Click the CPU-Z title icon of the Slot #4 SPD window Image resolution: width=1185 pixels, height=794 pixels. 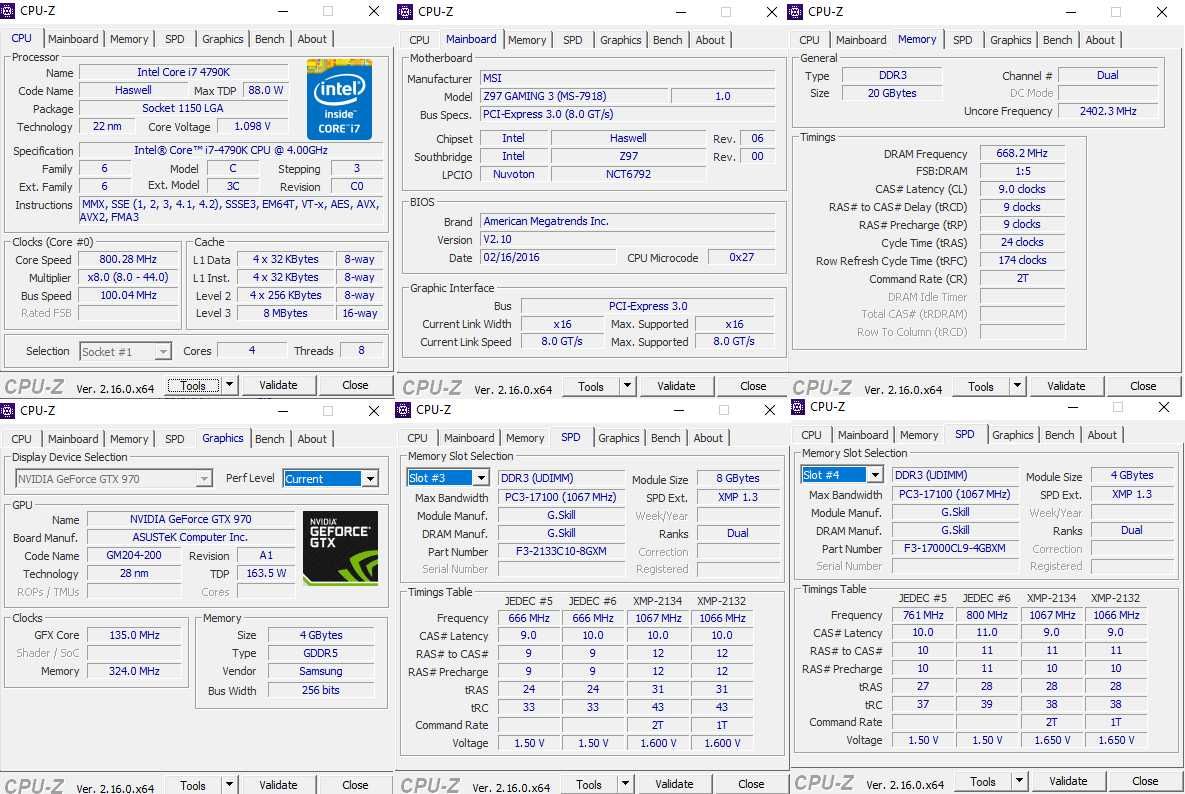tap(797, 406)
